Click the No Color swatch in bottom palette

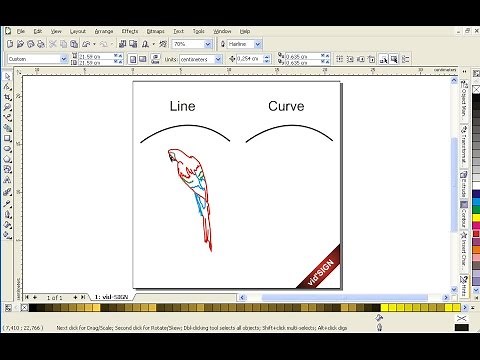24,307
